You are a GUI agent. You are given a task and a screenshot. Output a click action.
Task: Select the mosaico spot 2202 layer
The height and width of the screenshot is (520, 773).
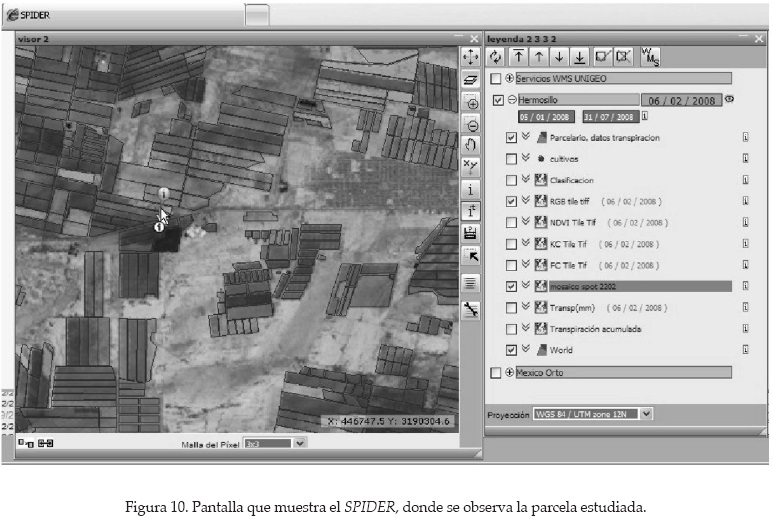click(638, 286)
